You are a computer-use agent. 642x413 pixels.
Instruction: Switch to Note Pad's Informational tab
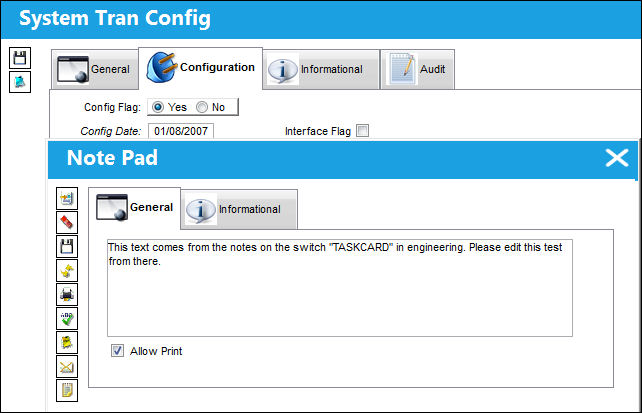click(x=239, y=209)
